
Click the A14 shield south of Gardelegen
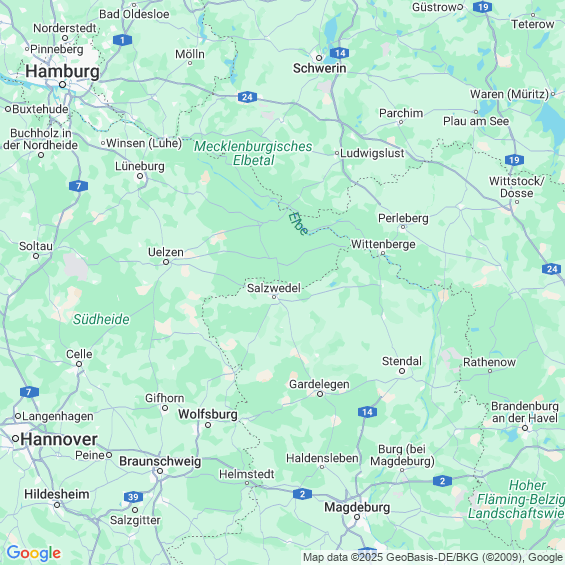click(367, 412)
